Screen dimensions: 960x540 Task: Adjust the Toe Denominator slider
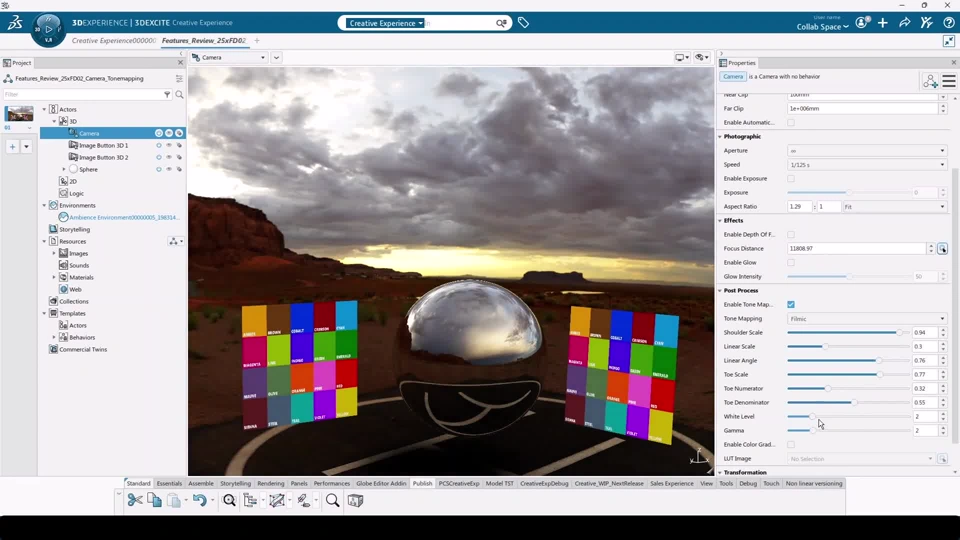(x=855, y=402)
